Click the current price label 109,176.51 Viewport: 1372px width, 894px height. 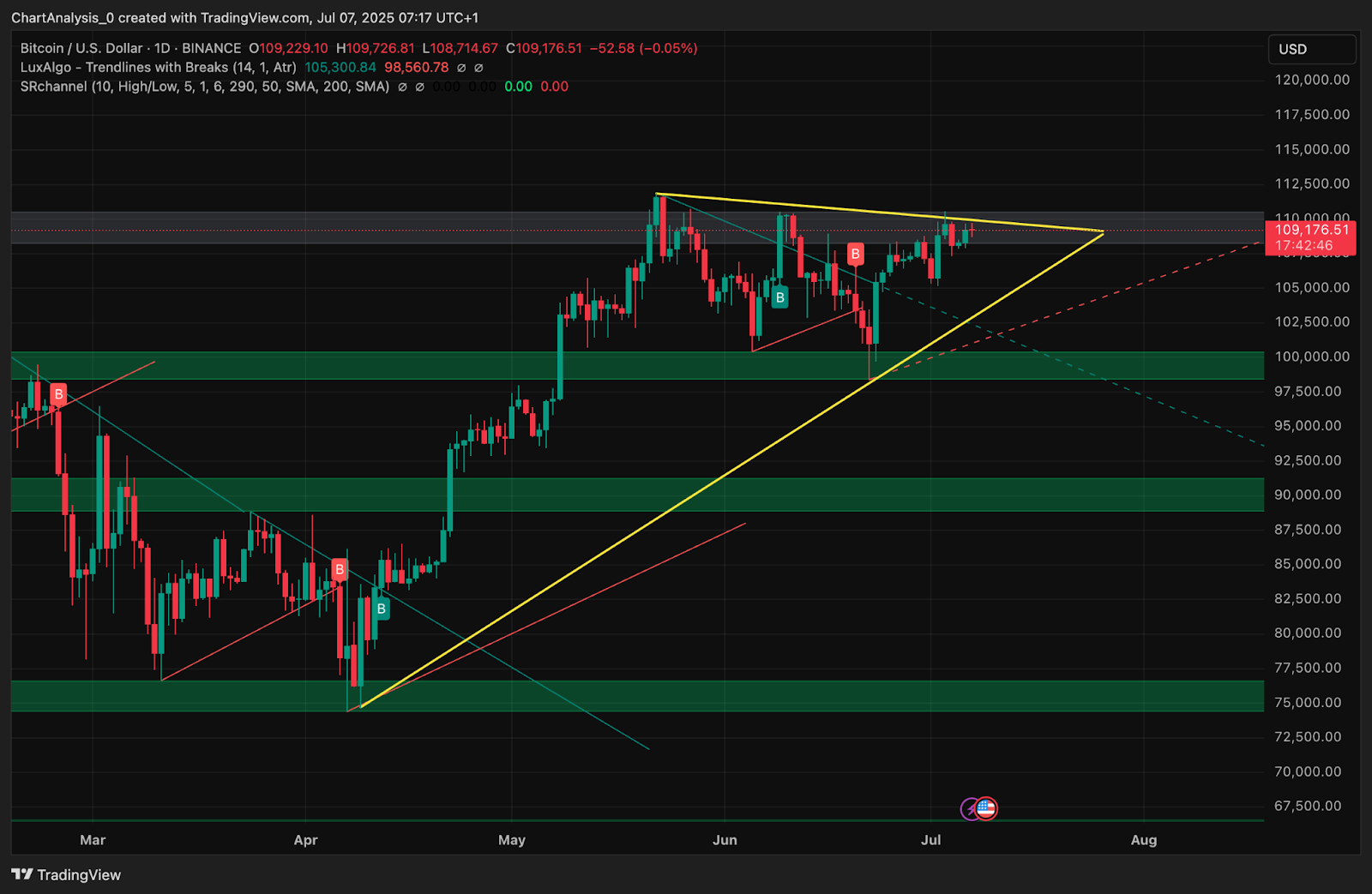(x=1311, y=229)
